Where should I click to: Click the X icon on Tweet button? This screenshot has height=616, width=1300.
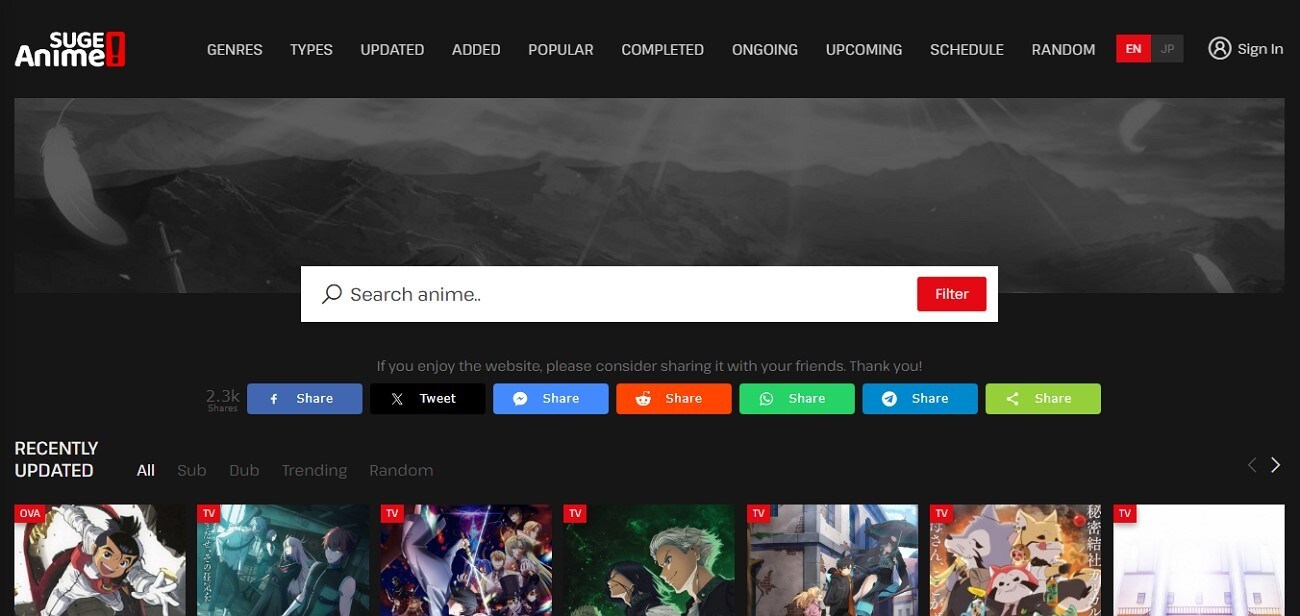(397, 398)
